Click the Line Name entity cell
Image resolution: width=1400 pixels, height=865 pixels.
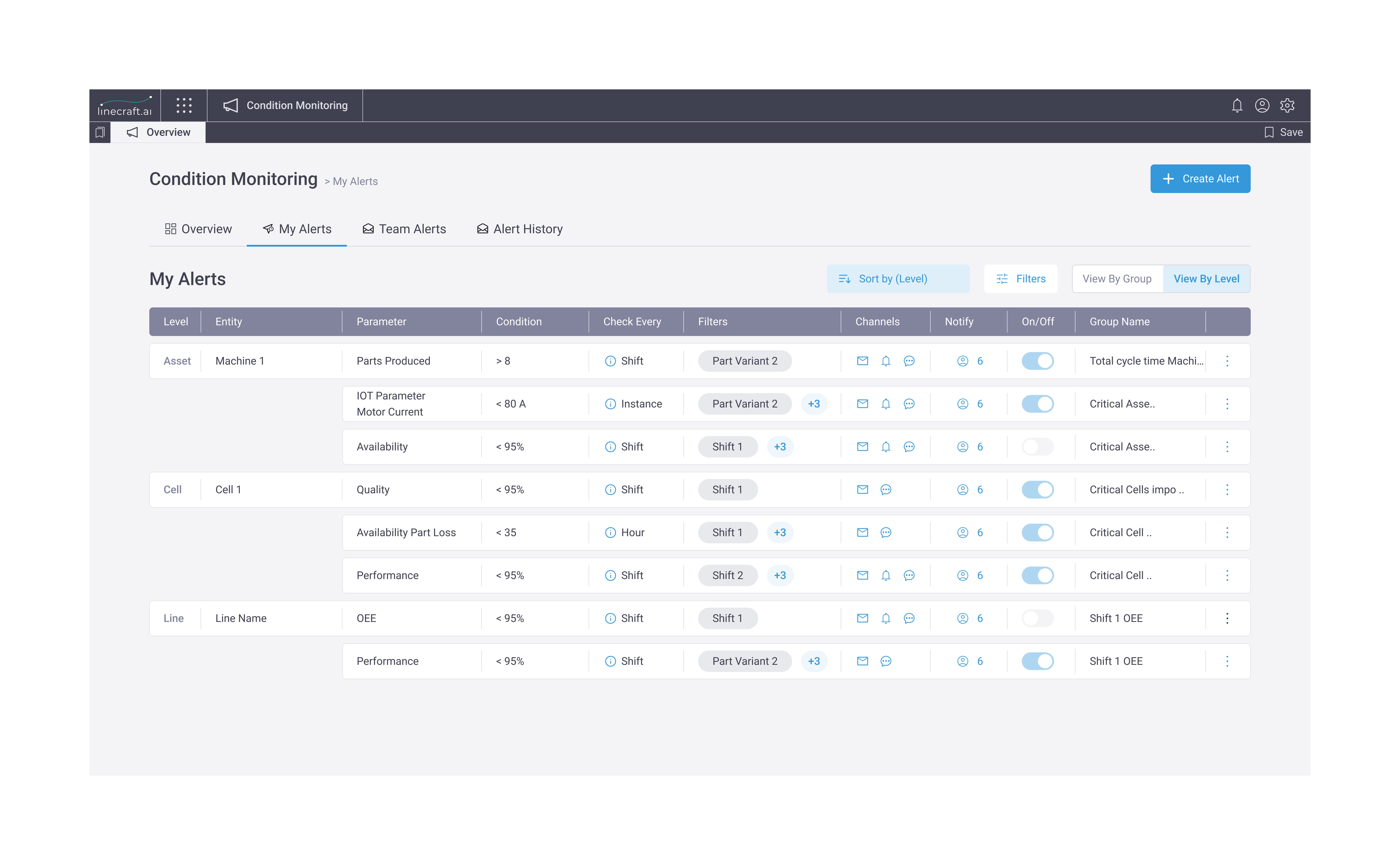tap(241, 618)
